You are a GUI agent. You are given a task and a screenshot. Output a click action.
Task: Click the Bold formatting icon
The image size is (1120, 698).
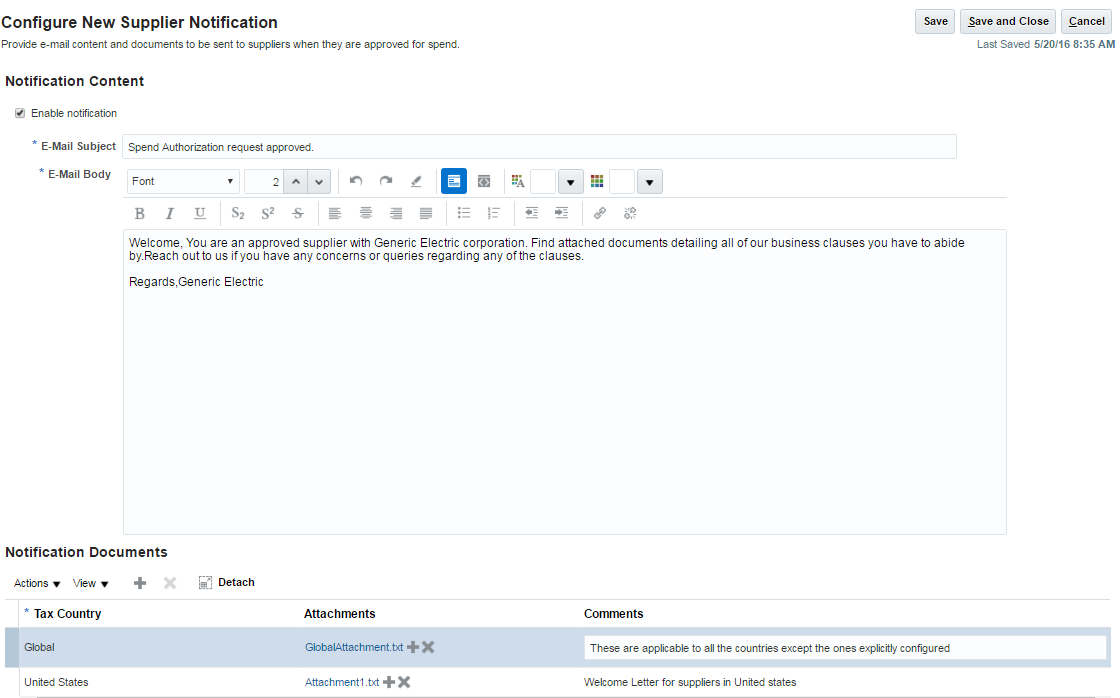[140, 213]
